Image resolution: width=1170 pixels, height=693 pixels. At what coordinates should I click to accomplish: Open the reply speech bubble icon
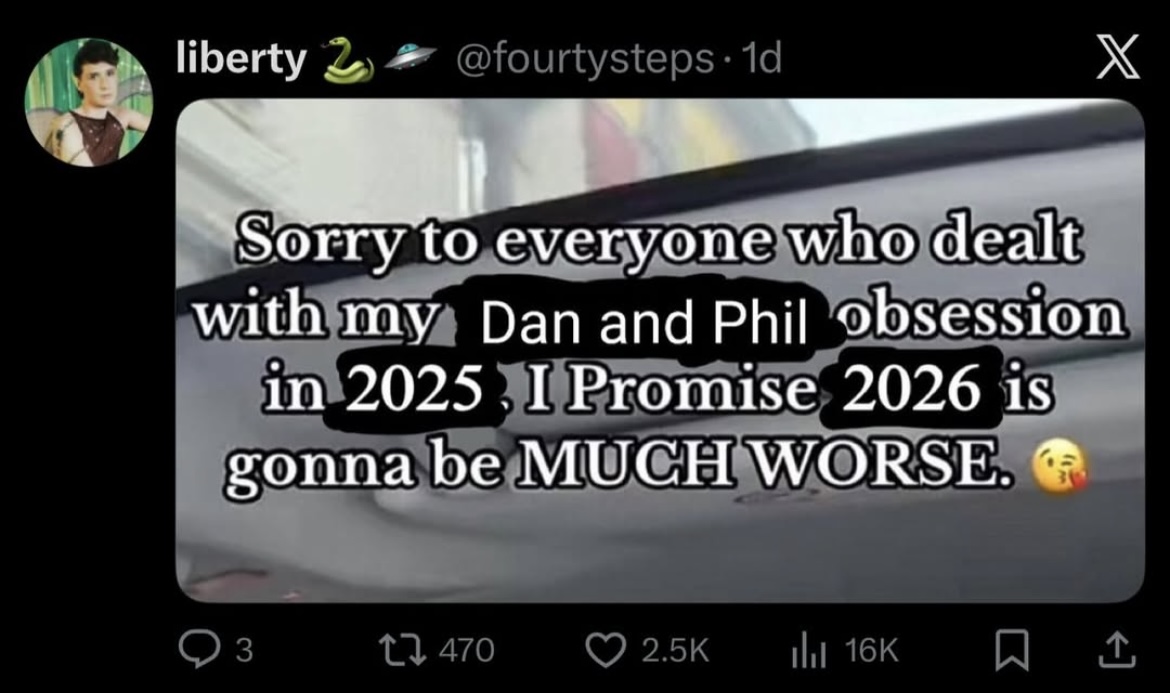click(x=198, y=649)
